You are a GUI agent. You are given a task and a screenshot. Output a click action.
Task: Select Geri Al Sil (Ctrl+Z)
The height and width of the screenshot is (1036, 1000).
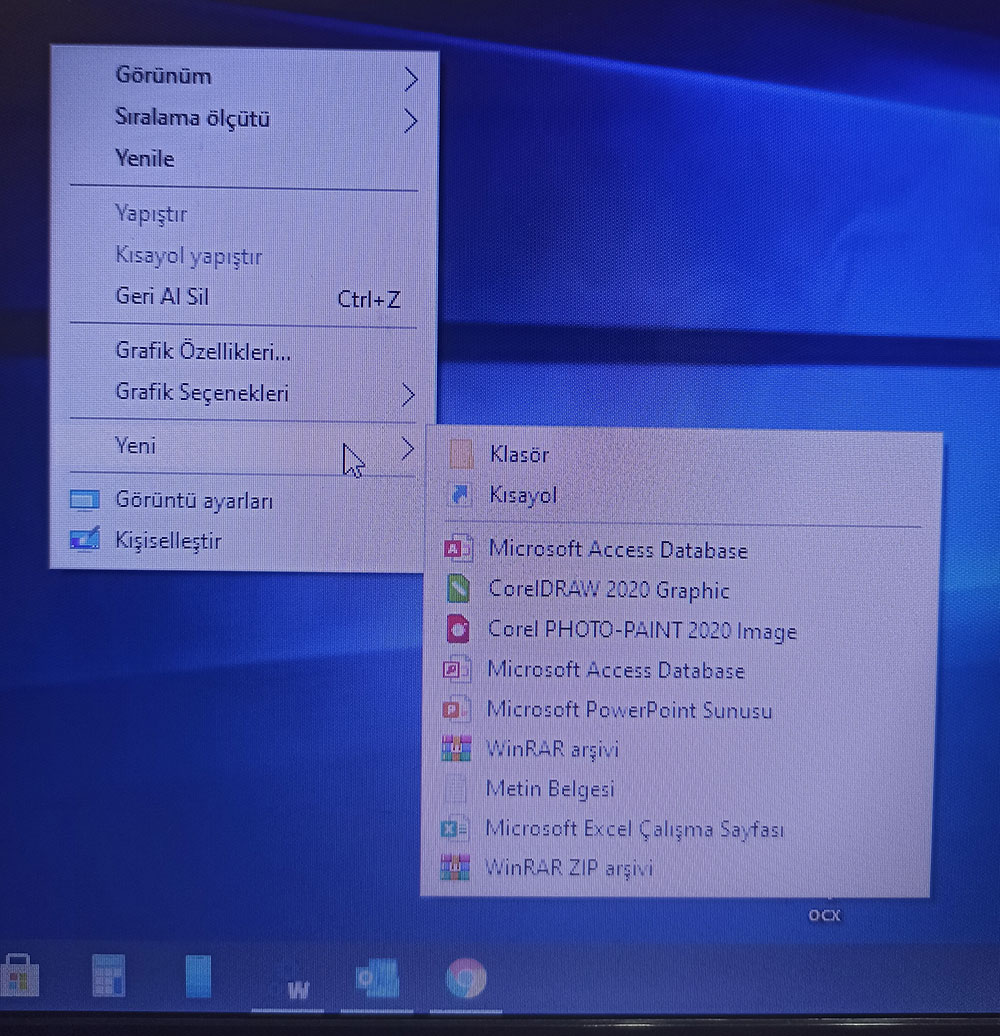(244, 297)
